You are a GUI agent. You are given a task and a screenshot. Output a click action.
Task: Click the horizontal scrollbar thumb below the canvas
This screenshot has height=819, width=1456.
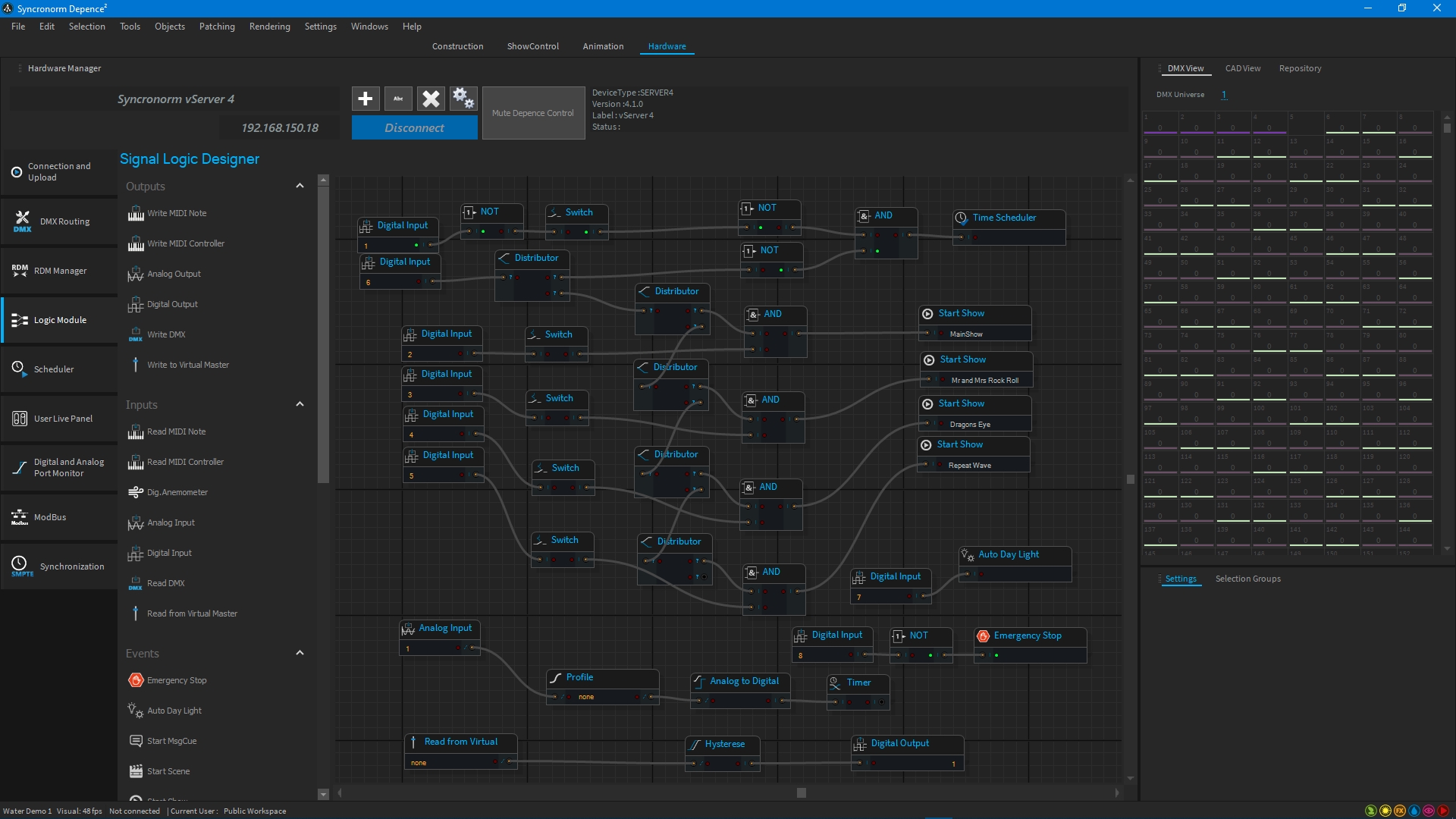pyautogui.click(x=801, y=793)
